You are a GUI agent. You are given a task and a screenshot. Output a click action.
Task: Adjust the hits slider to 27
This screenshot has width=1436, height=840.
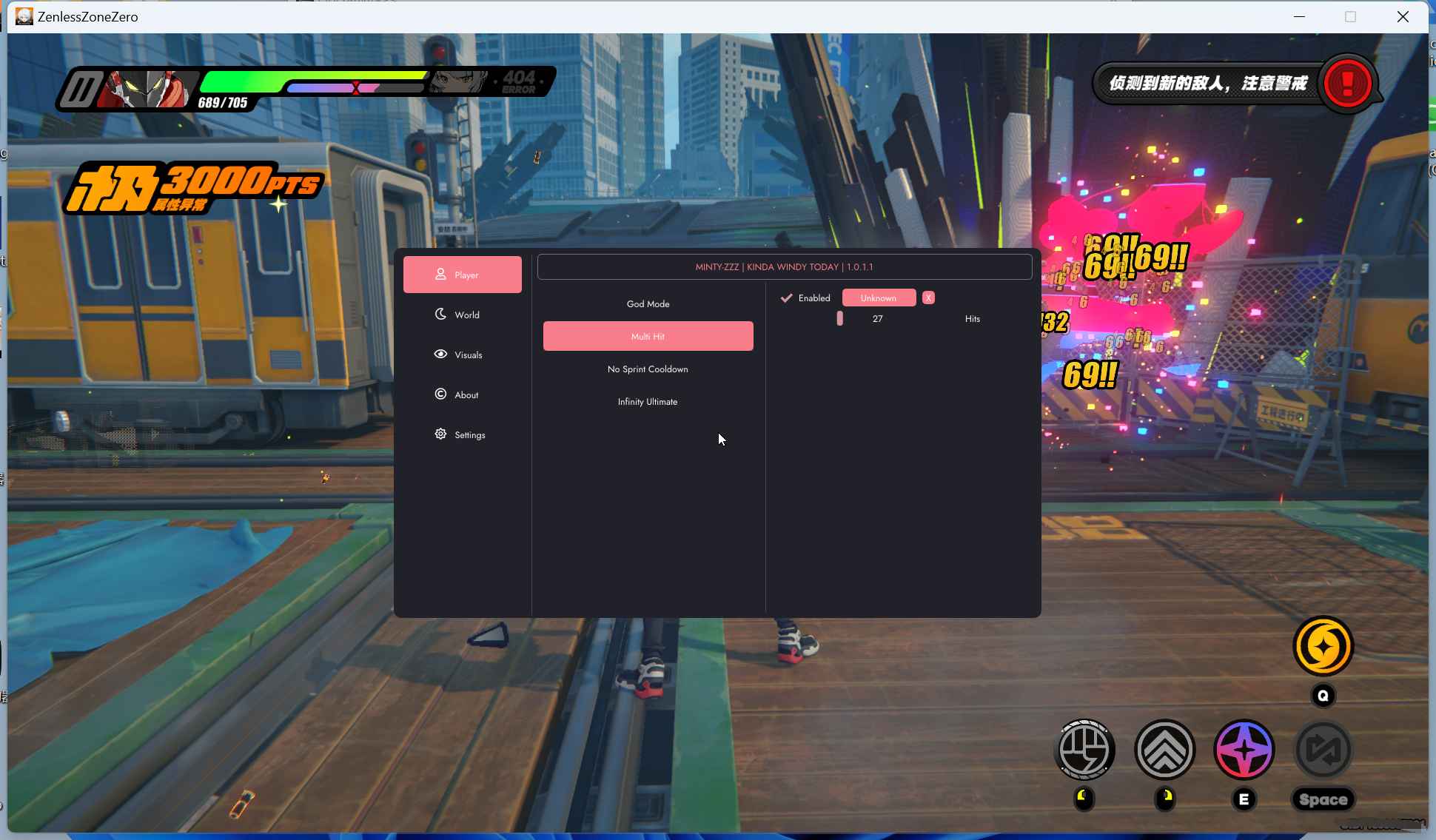coord(840,318)
